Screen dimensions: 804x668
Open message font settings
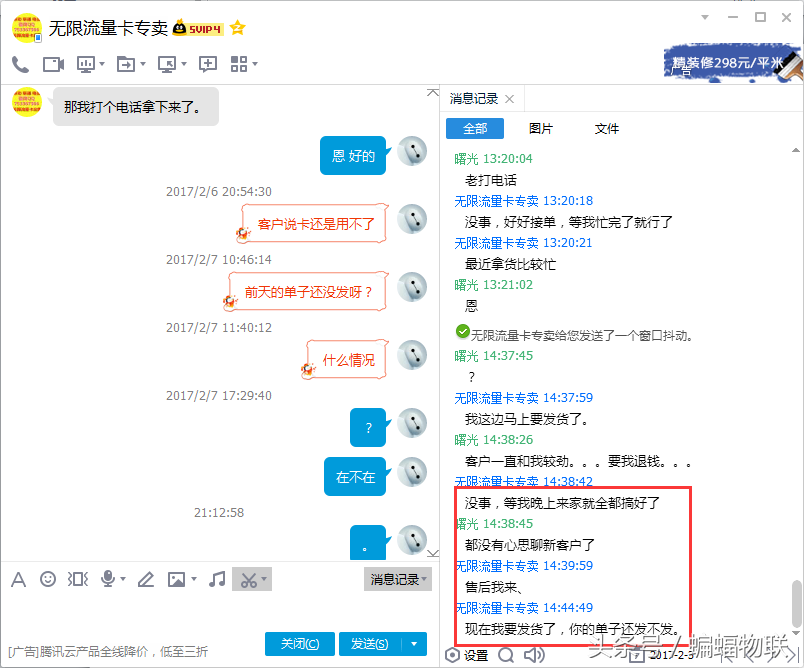[18, 579]
